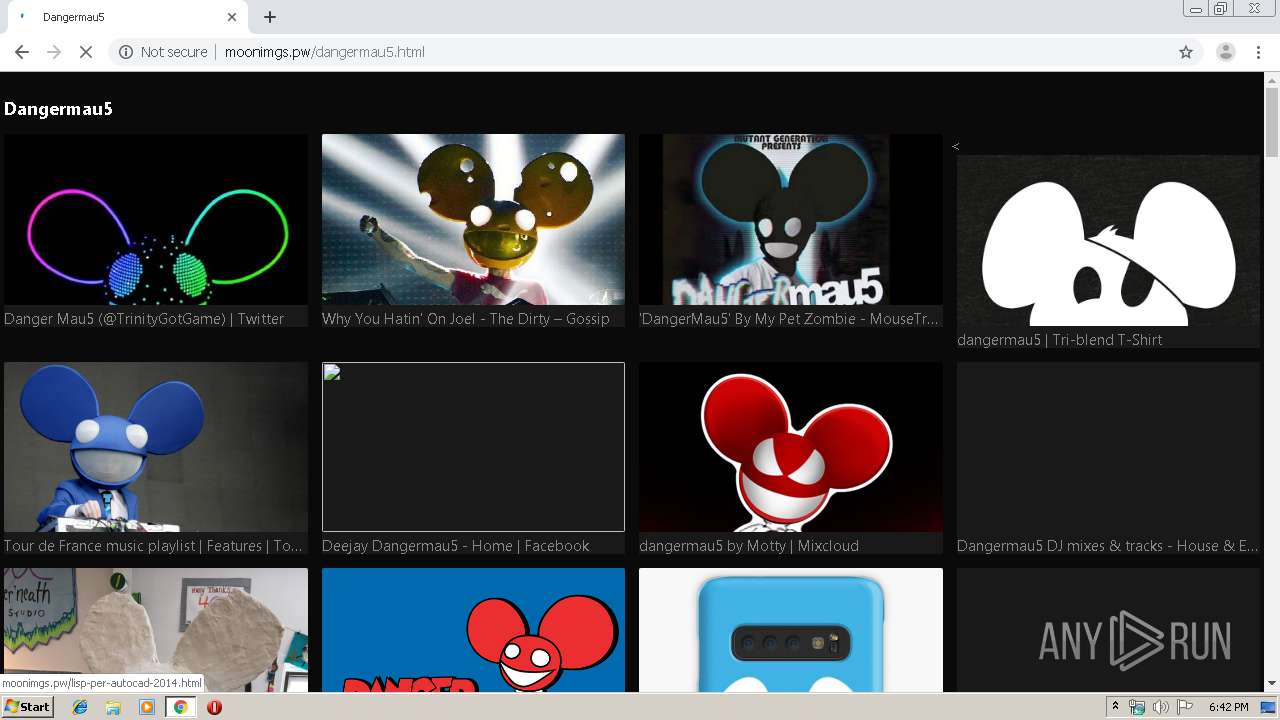Image resolution: width=1280 pixels, height=720 pixels.
Task: Open the Opera taskbar icon
Action: pyautogui.click(x=214, y=707)
